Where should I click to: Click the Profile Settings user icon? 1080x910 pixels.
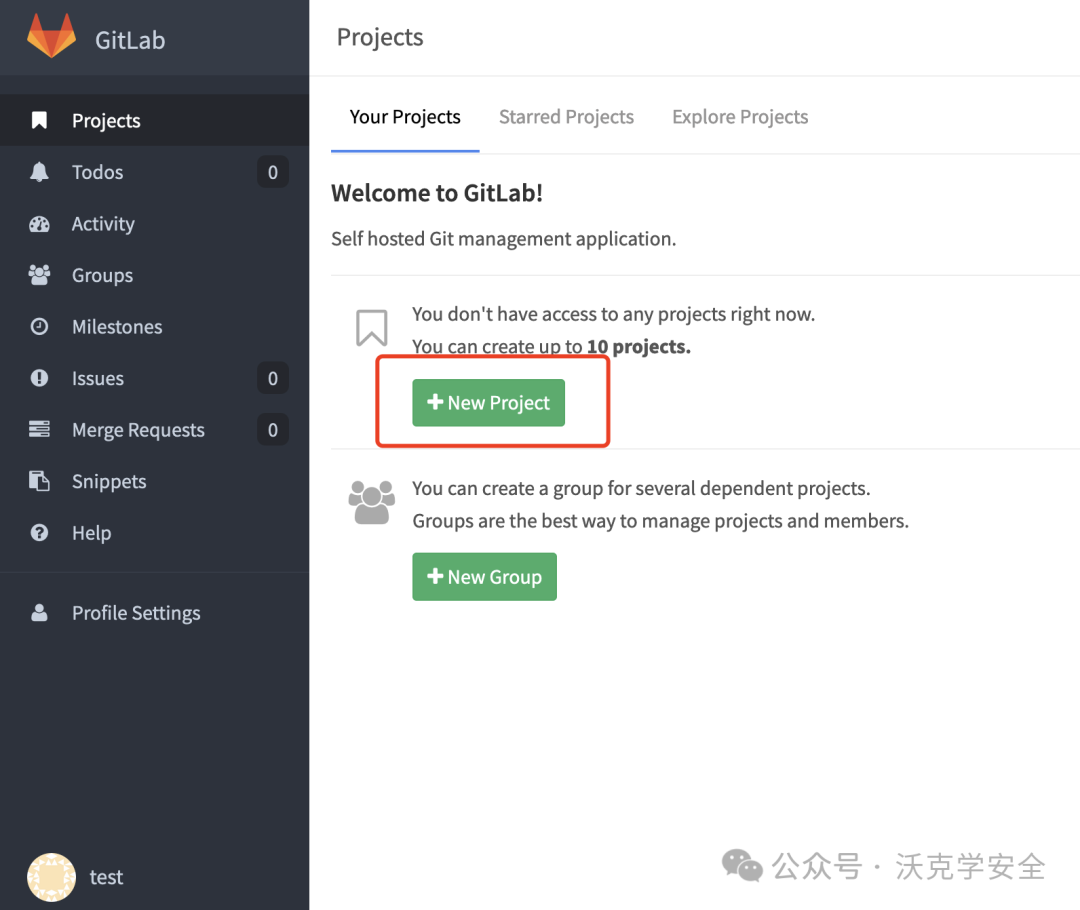click(x=39, y=612)
